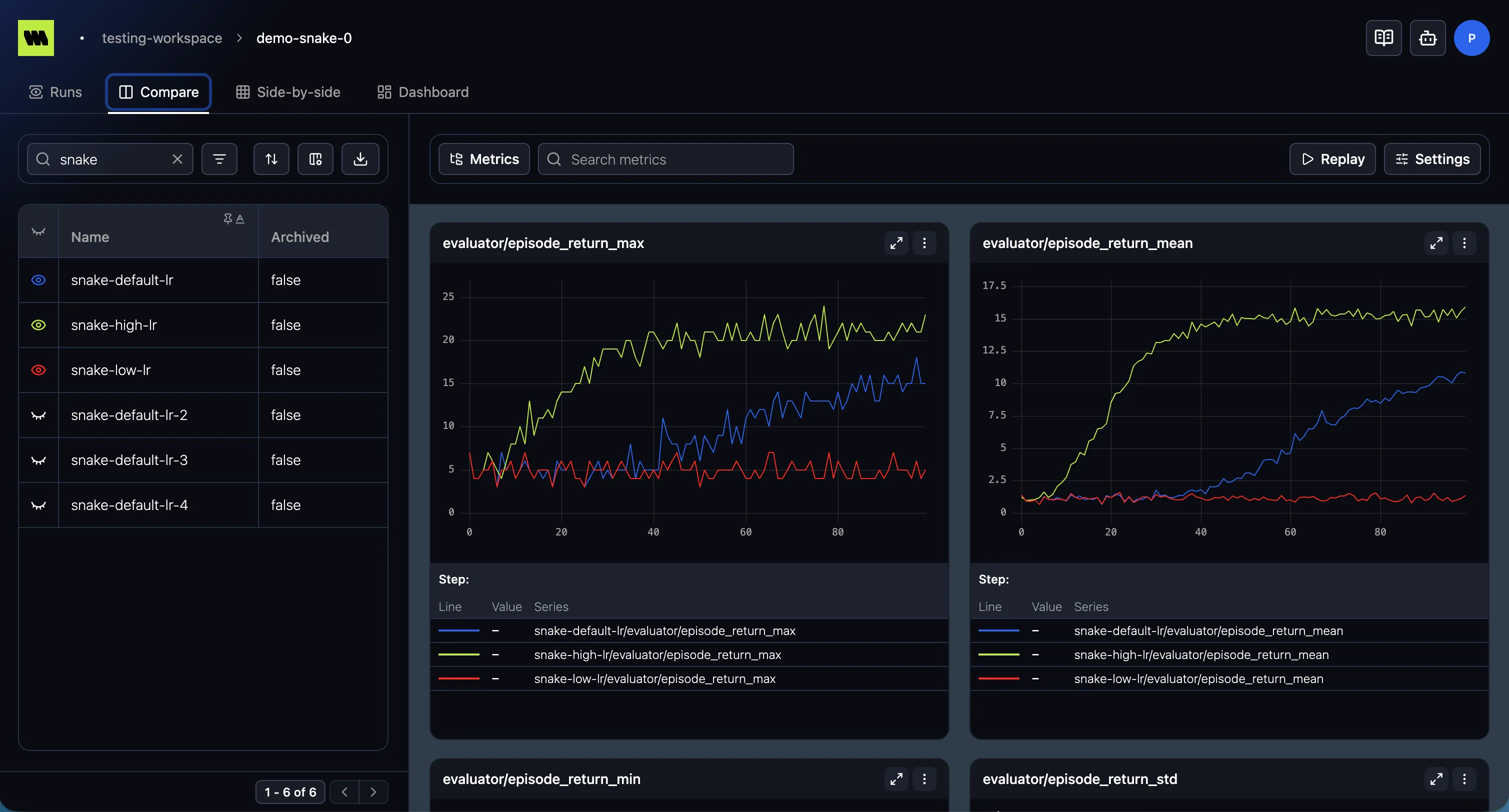
Task: Go to testing-workspace breadcrumb
Action: click(161, 38)
